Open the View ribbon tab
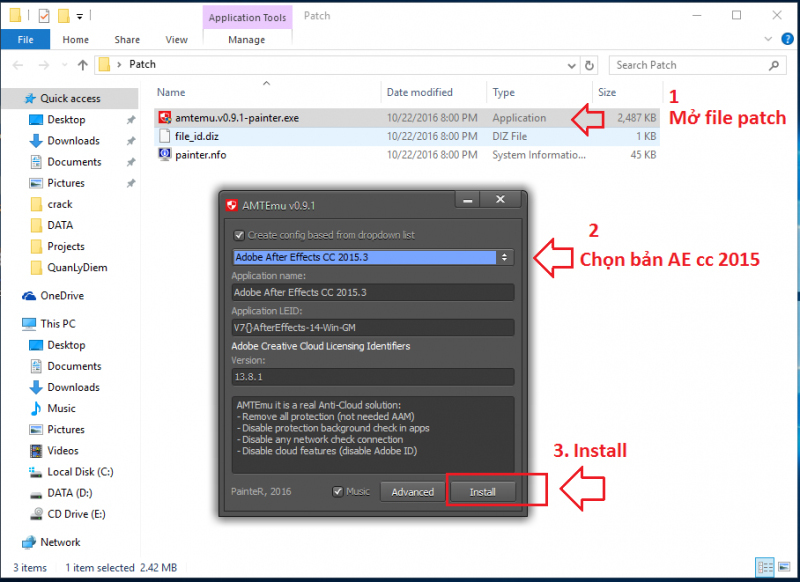The height and width of the screenshot is (582, 800). tap(177, 39)
